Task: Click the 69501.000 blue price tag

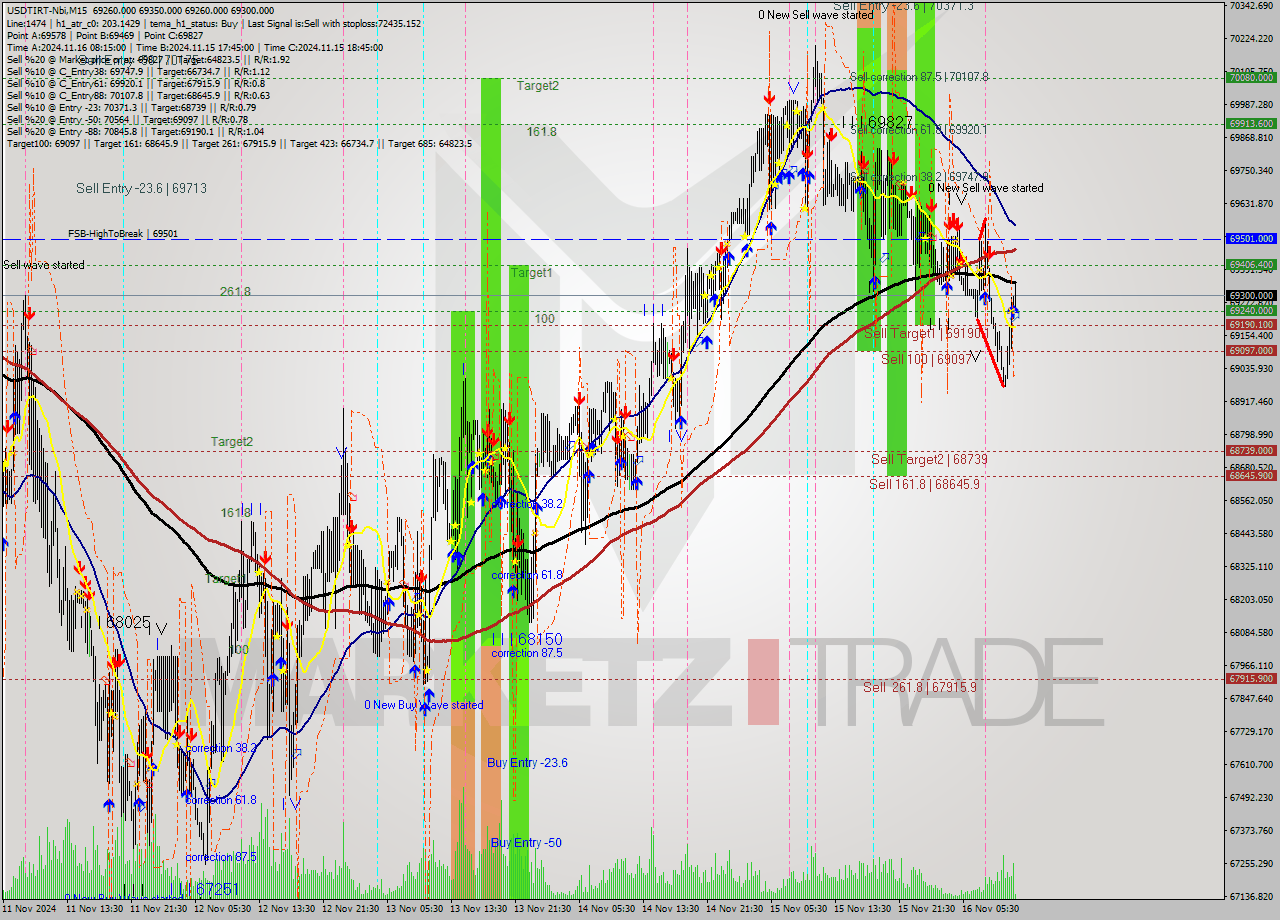Action: coord(1251,239)
